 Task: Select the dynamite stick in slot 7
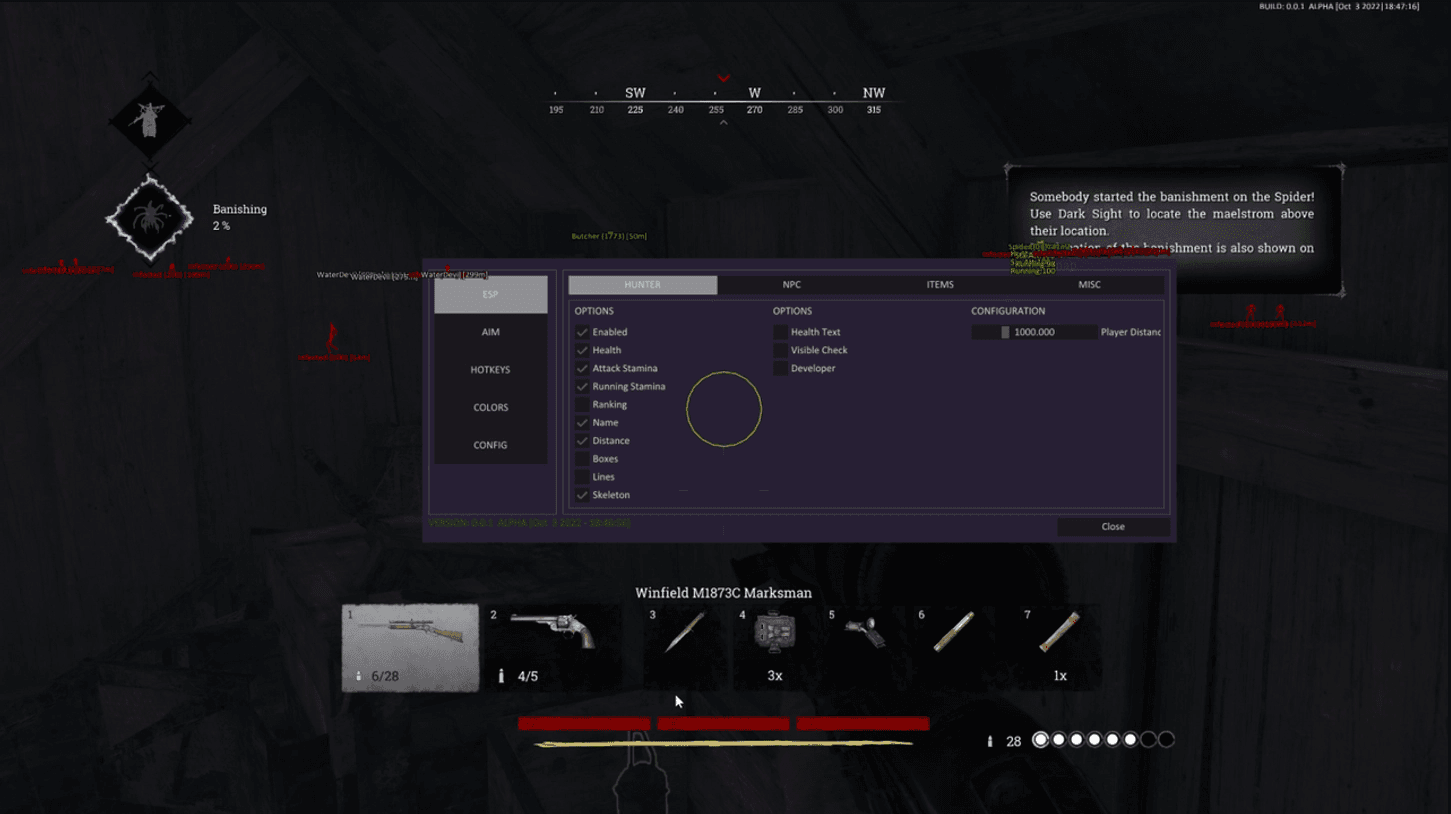(1059, 647)
